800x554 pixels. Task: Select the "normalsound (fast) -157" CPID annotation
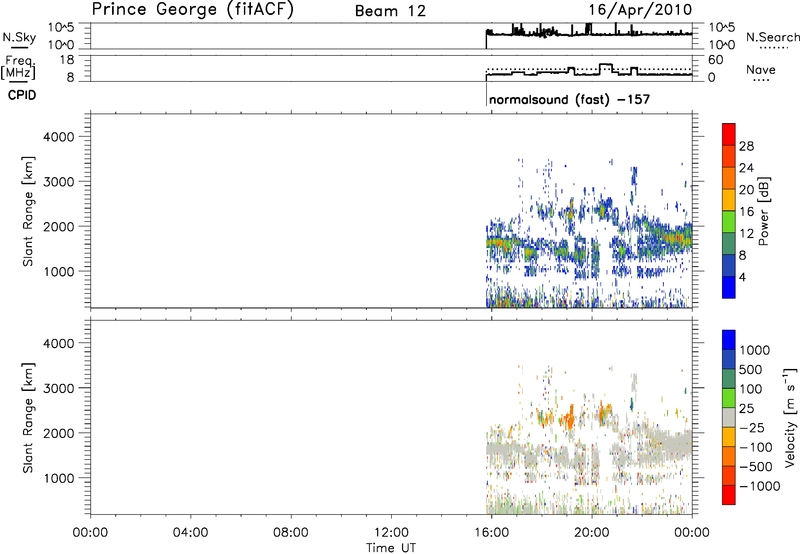(569, 99)
